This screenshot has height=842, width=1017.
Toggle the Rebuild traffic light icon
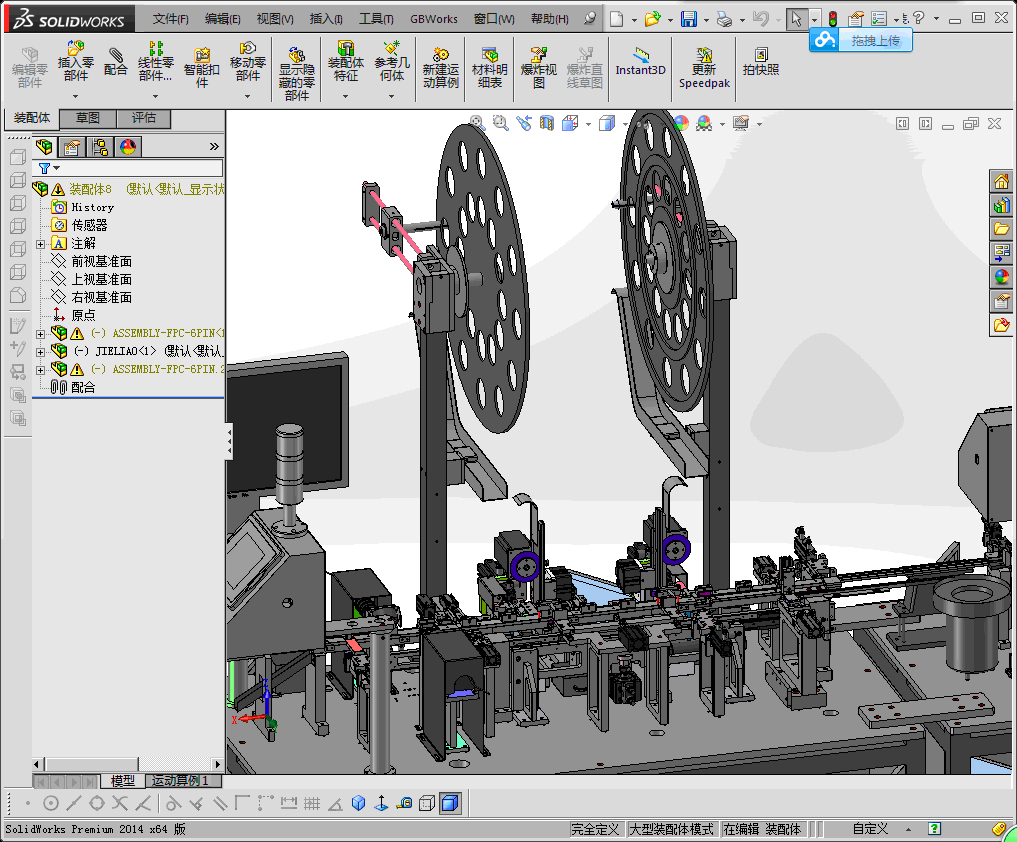(832, 19)
